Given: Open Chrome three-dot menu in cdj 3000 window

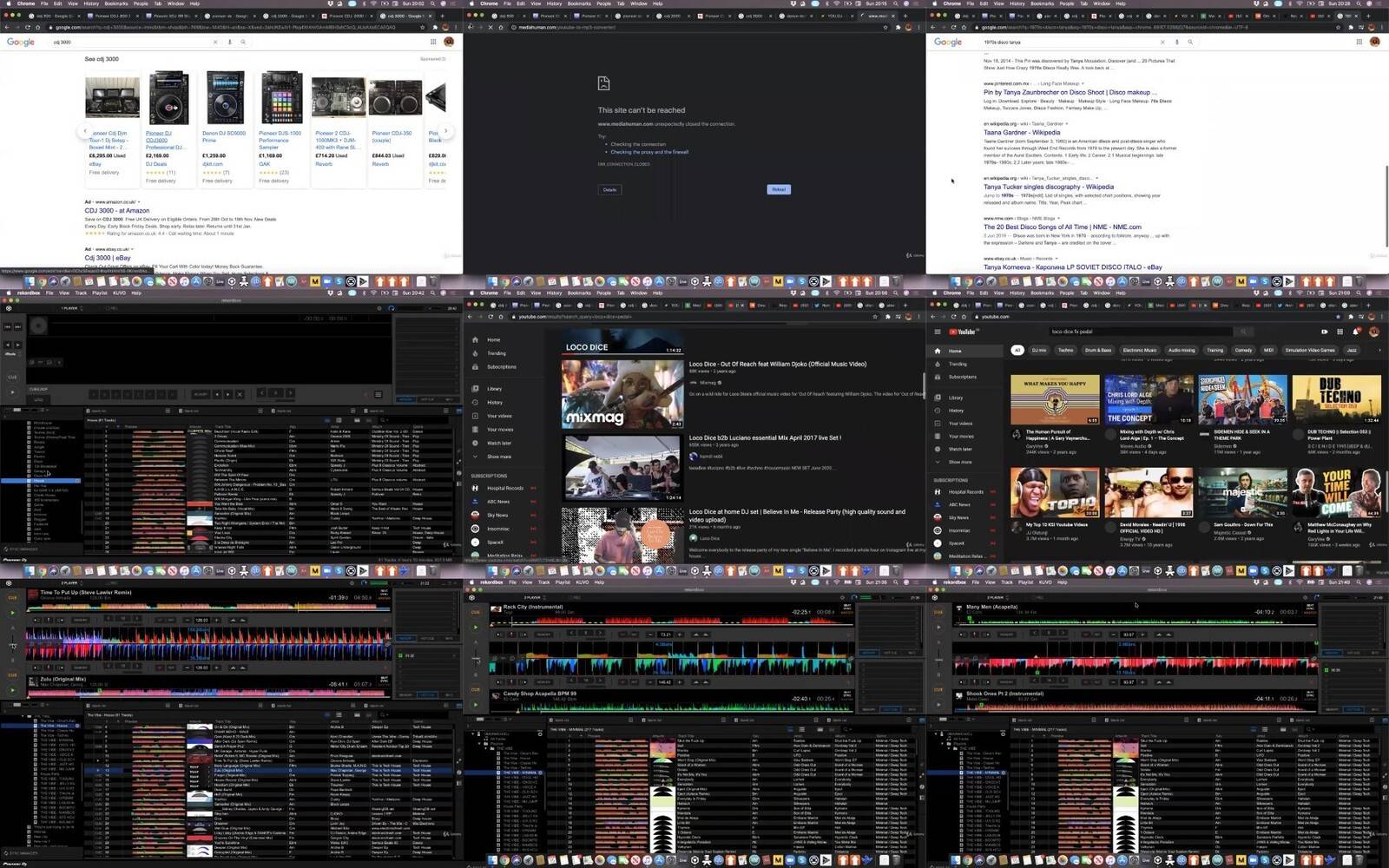Looking at the screenshot, I should pos(457,27).
